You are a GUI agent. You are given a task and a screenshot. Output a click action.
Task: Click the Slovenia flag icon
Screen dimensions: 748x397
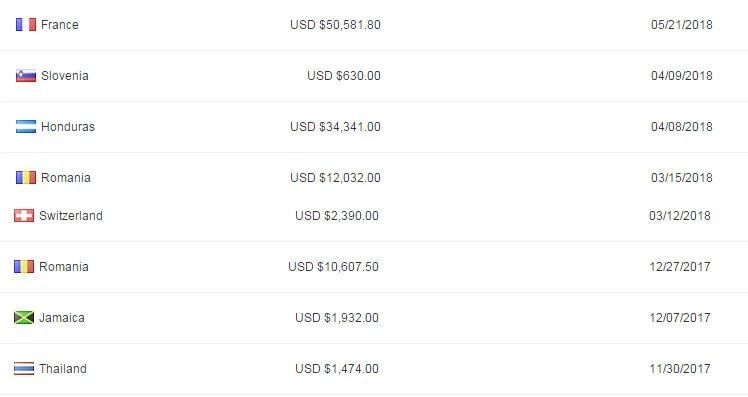[26, 75]
